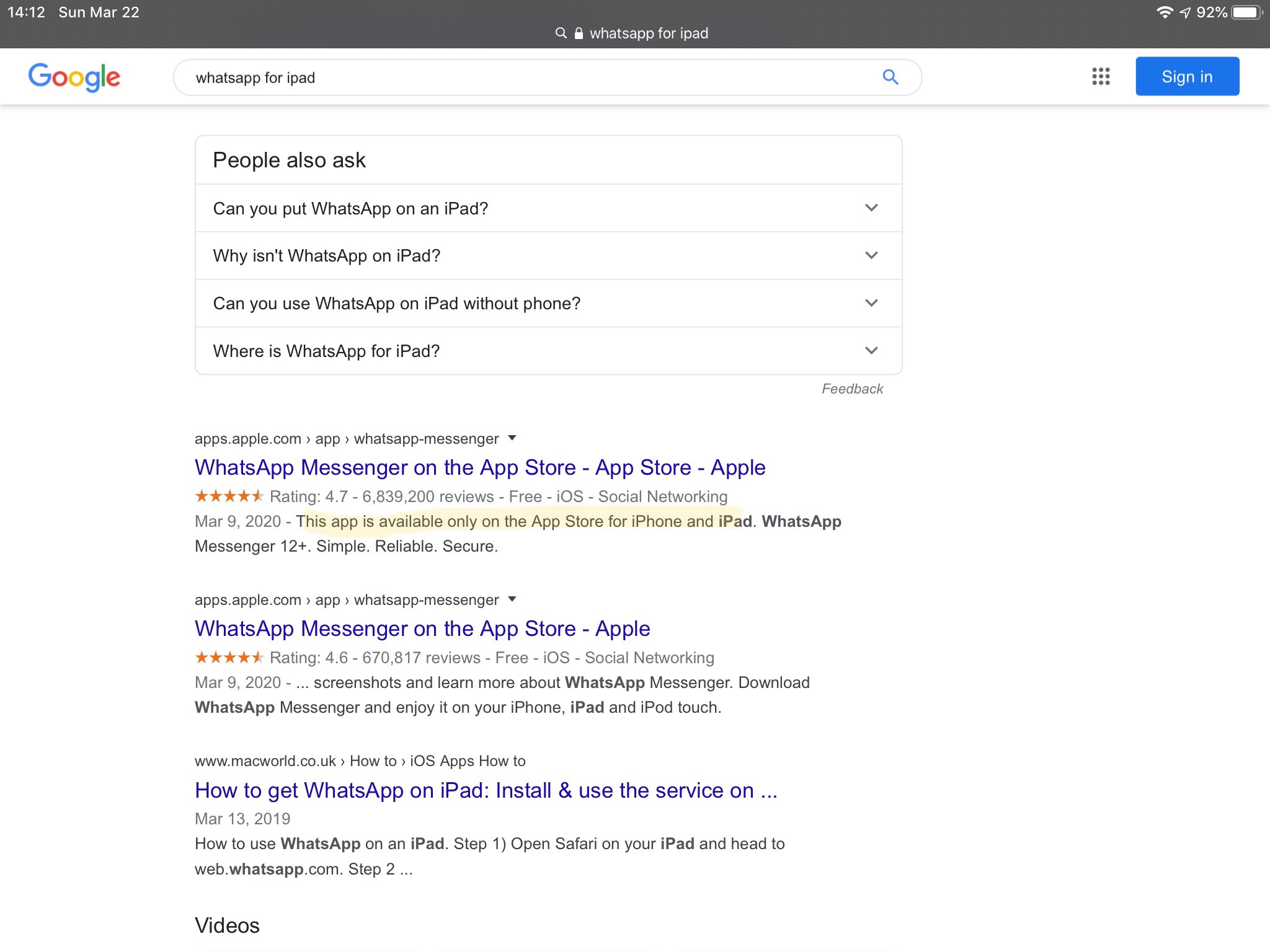Open 'How to get WhatsApp on iPad' Macworld result

coord(486,790)
